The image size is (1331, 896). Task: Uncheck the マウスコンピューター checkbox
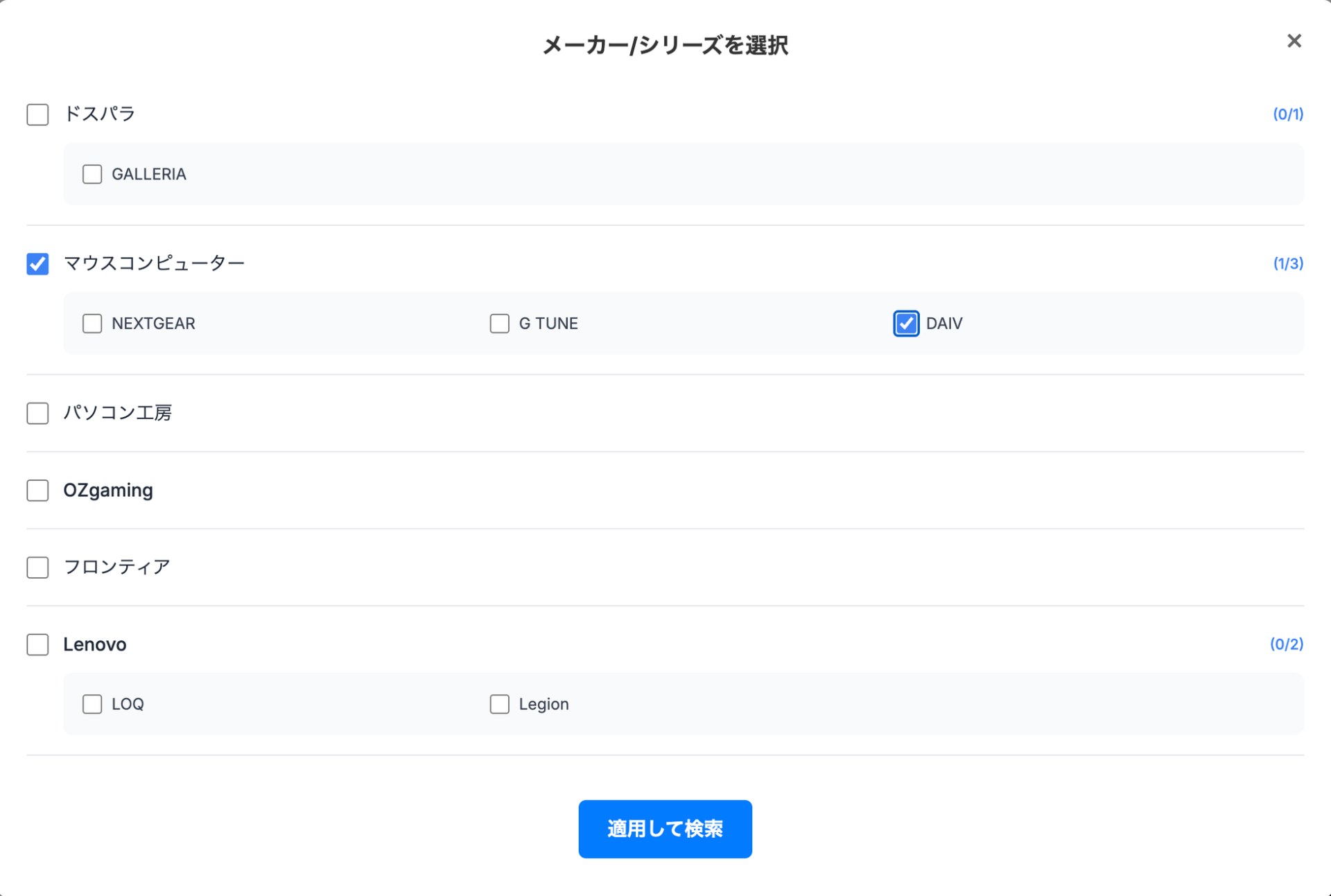(37, 263)
